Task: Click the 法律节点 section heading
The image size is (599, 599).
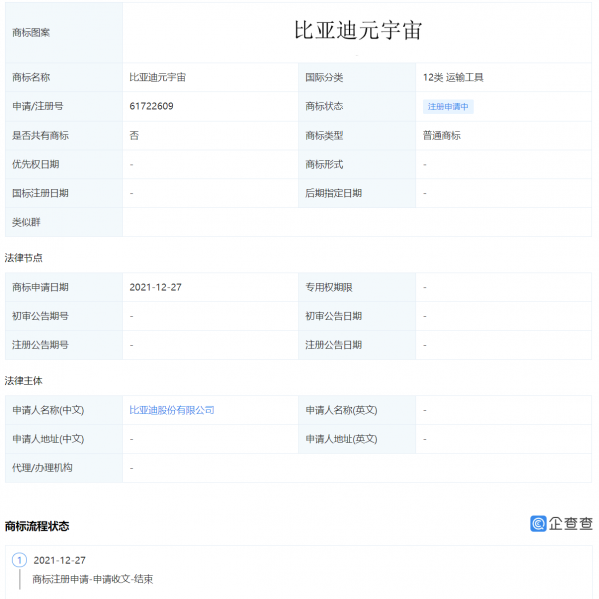Action: [x=24, y=258]
